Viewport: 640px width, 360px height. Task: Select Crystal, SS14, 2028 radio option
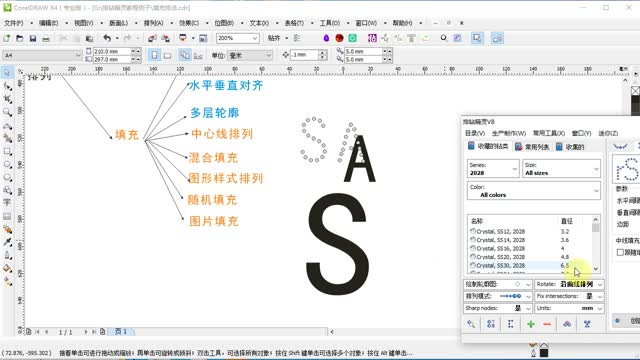(473, 240)
